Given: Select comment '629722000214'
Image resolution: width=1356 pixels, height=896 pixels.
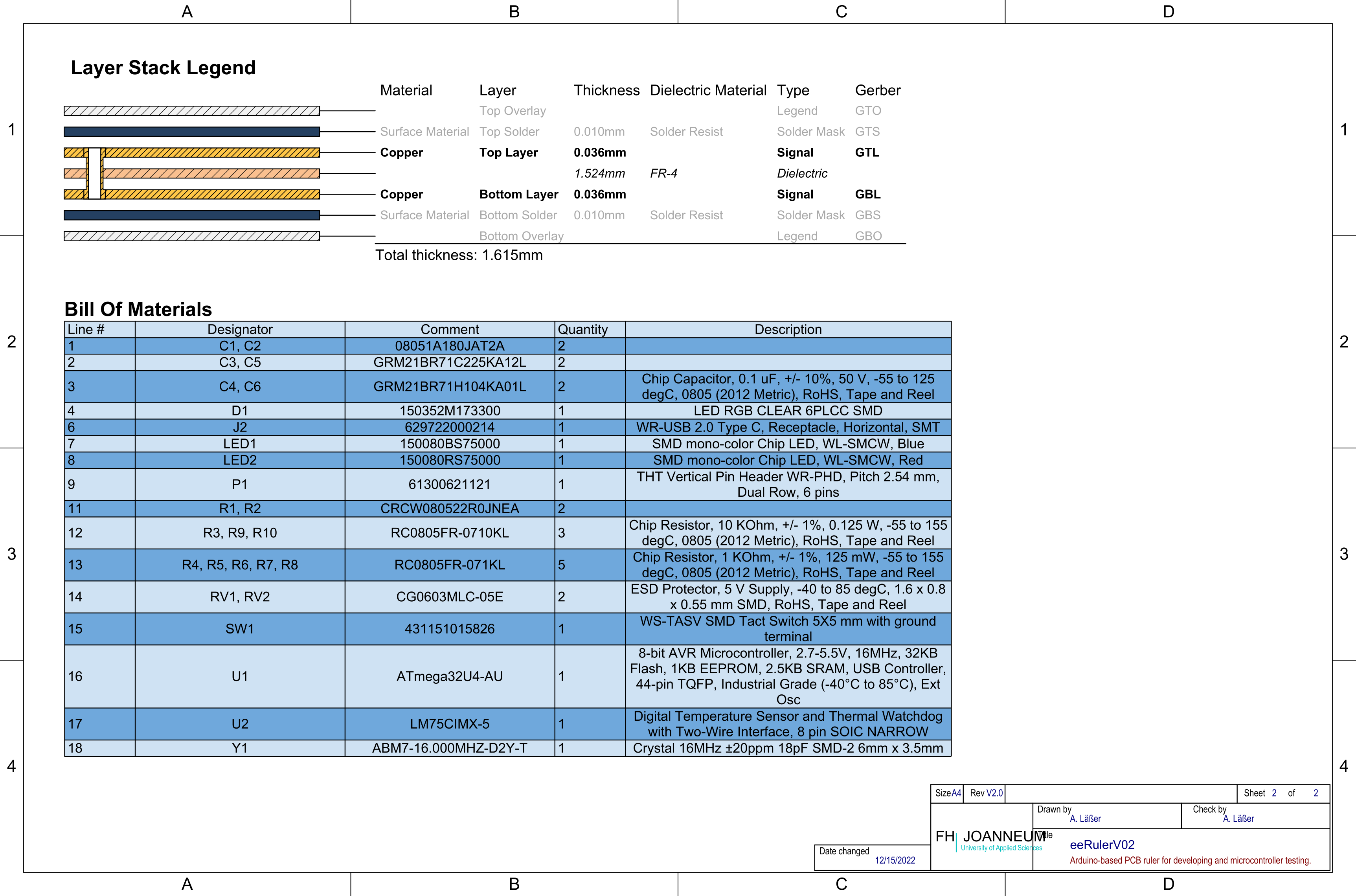Looking at the screenshot, I should tap(450, 427).
